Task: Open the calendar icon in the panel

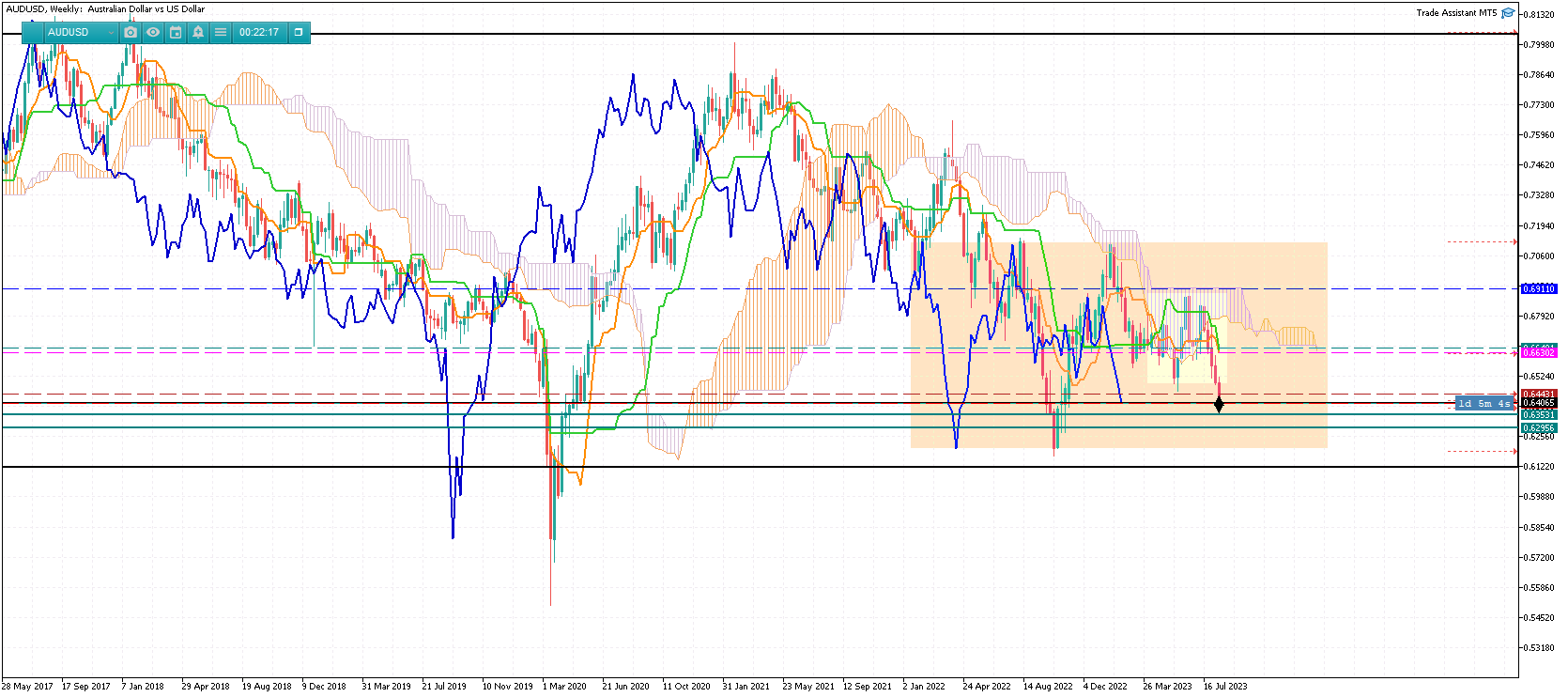Action: pyautogui.click(x=176, y=32)
